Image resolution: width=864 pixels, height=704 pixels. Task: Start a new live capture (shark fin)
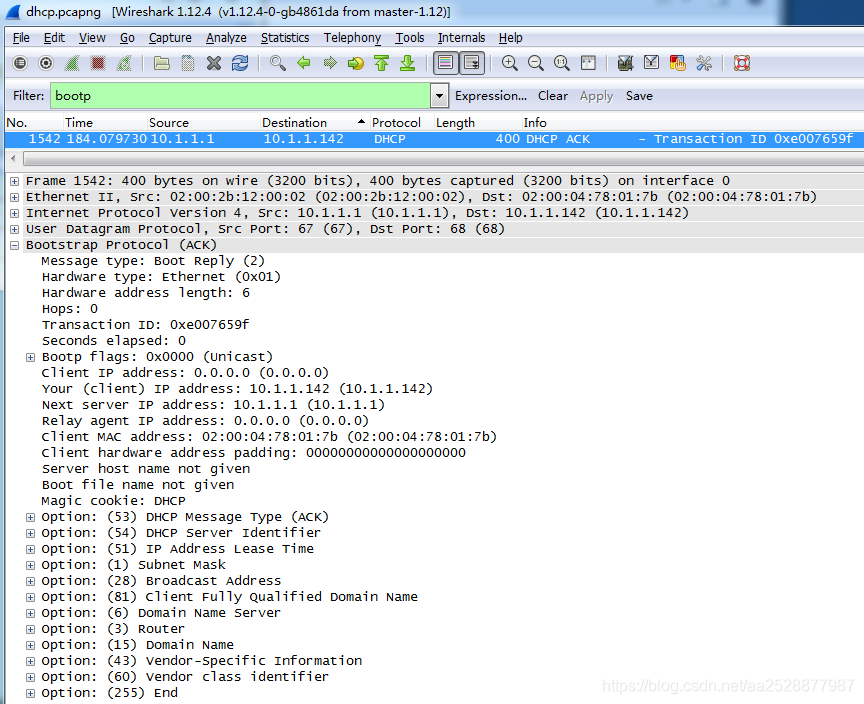coord(72,63)
